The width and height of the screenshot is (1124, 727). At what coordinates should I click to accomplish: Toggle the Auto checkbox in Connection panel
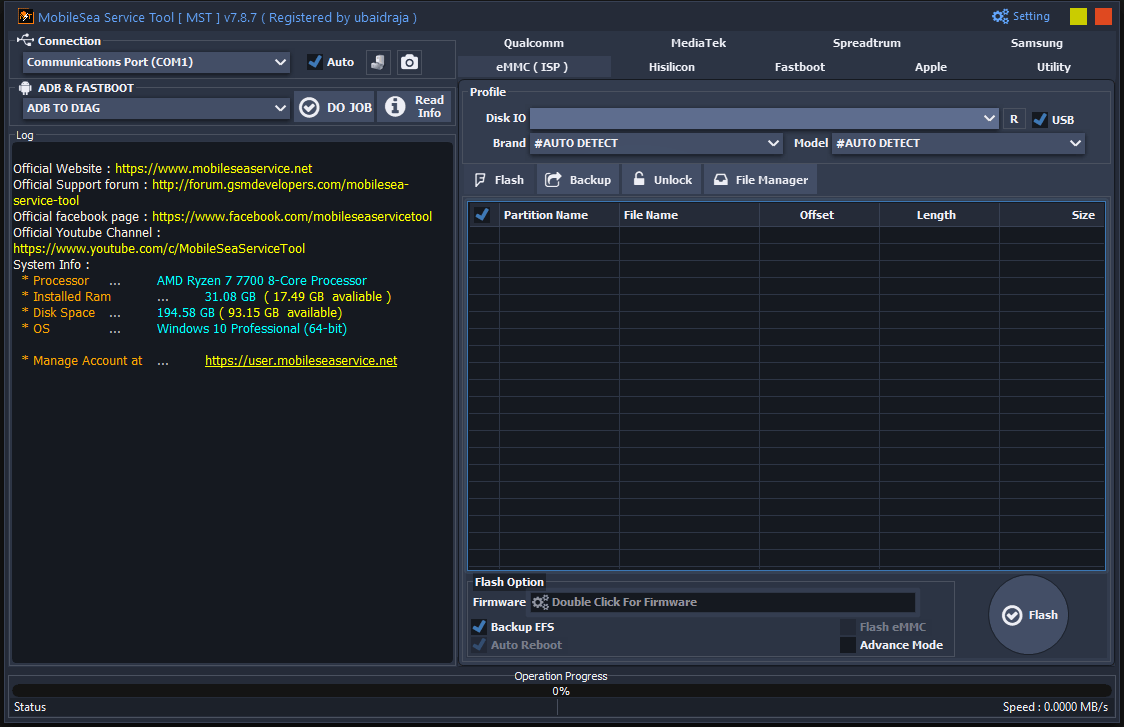pos(313,61)
